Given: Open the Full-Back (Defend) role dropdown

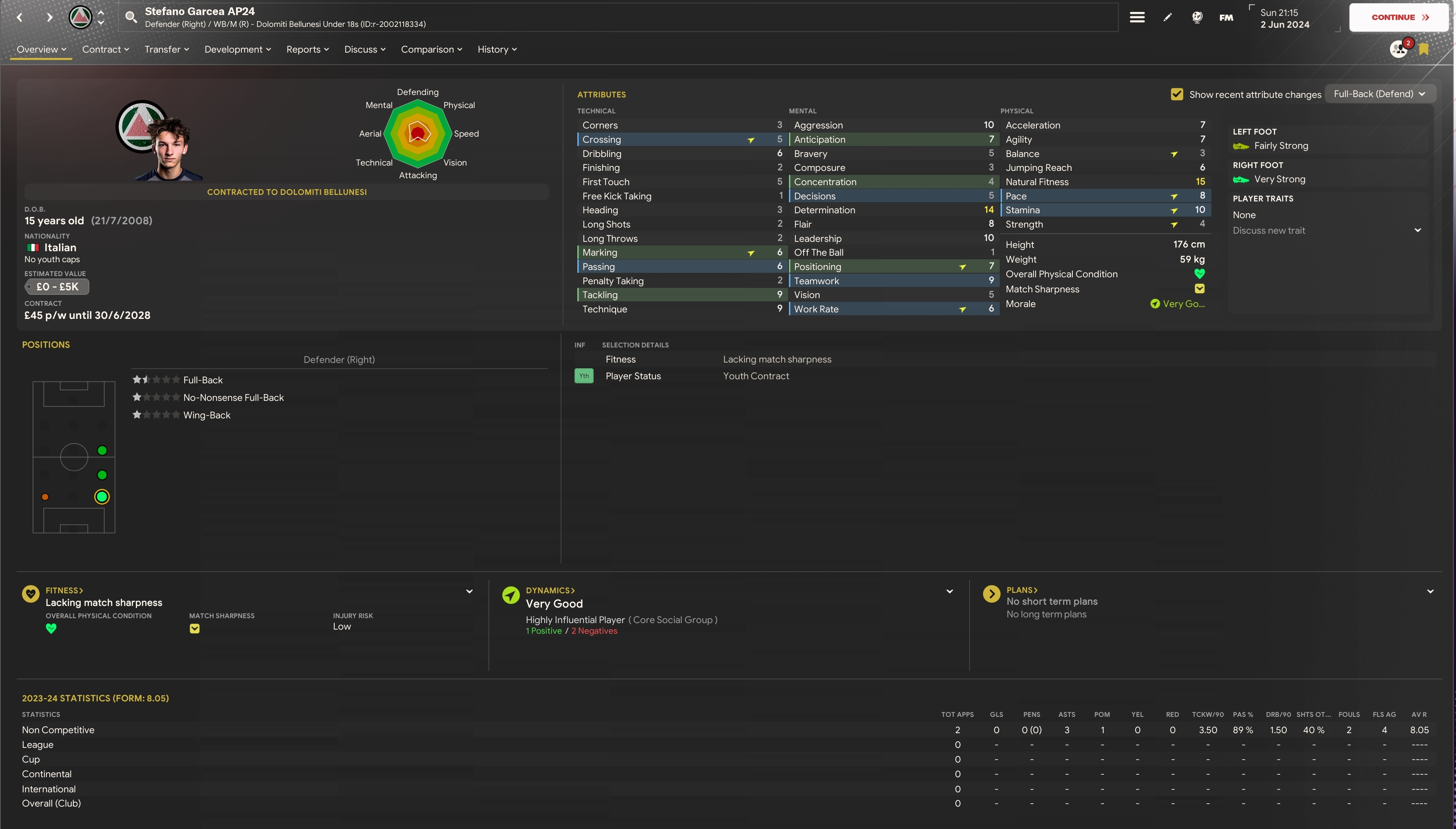Looking at the screenshot, I should (x=1379, y=94).
